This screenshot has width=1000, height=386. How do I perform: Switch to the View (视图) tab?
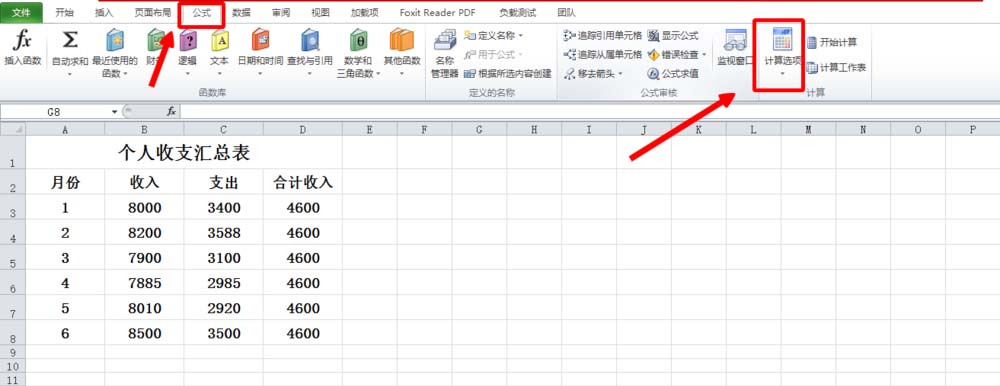(320, 13)
